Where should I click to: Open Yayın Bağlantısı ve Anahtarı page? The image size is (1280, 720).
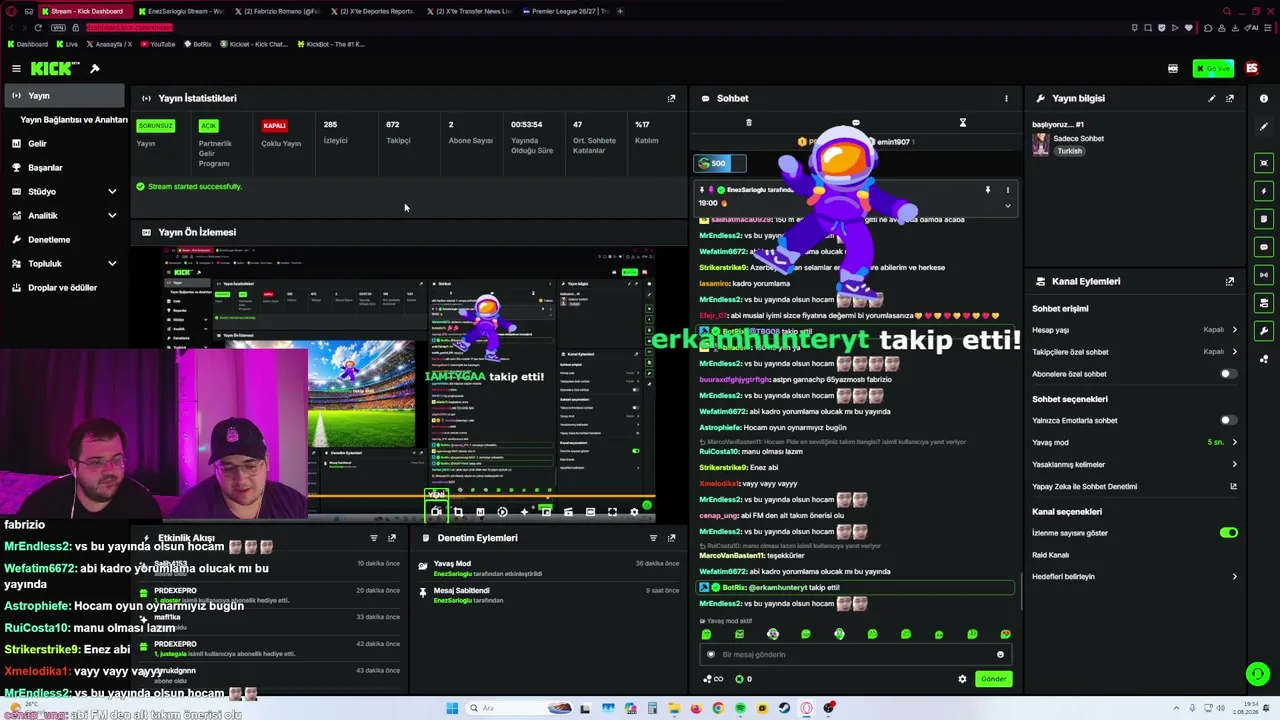[74, 120]
